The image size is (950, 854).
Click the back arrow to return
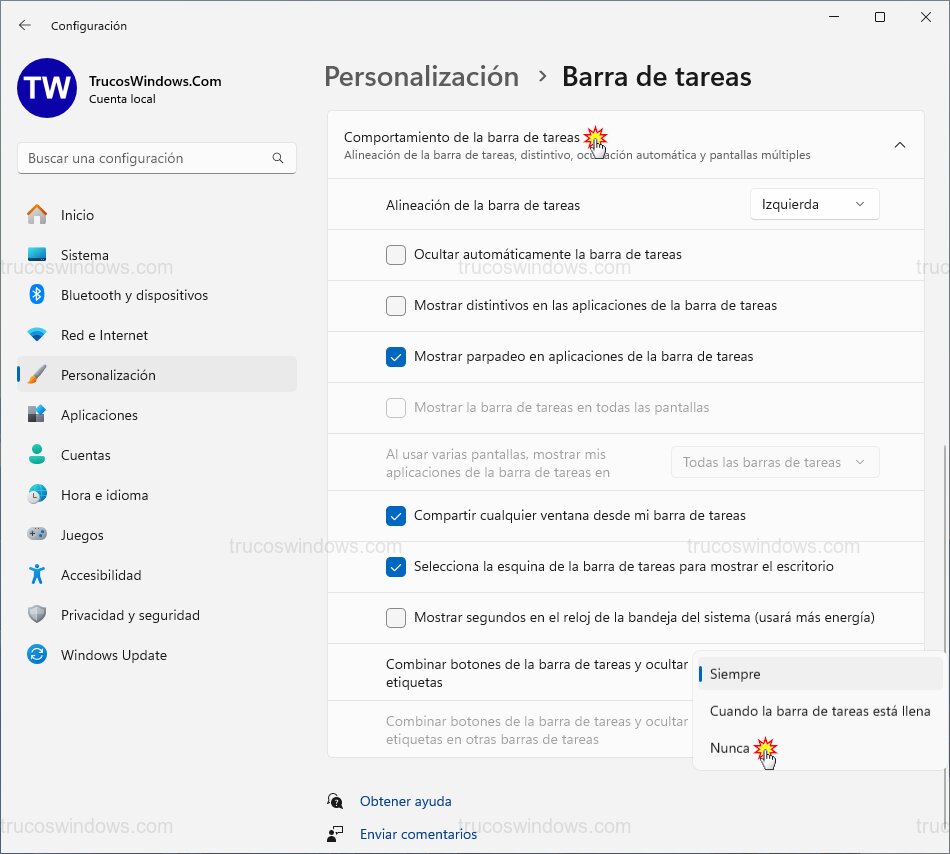25,26
